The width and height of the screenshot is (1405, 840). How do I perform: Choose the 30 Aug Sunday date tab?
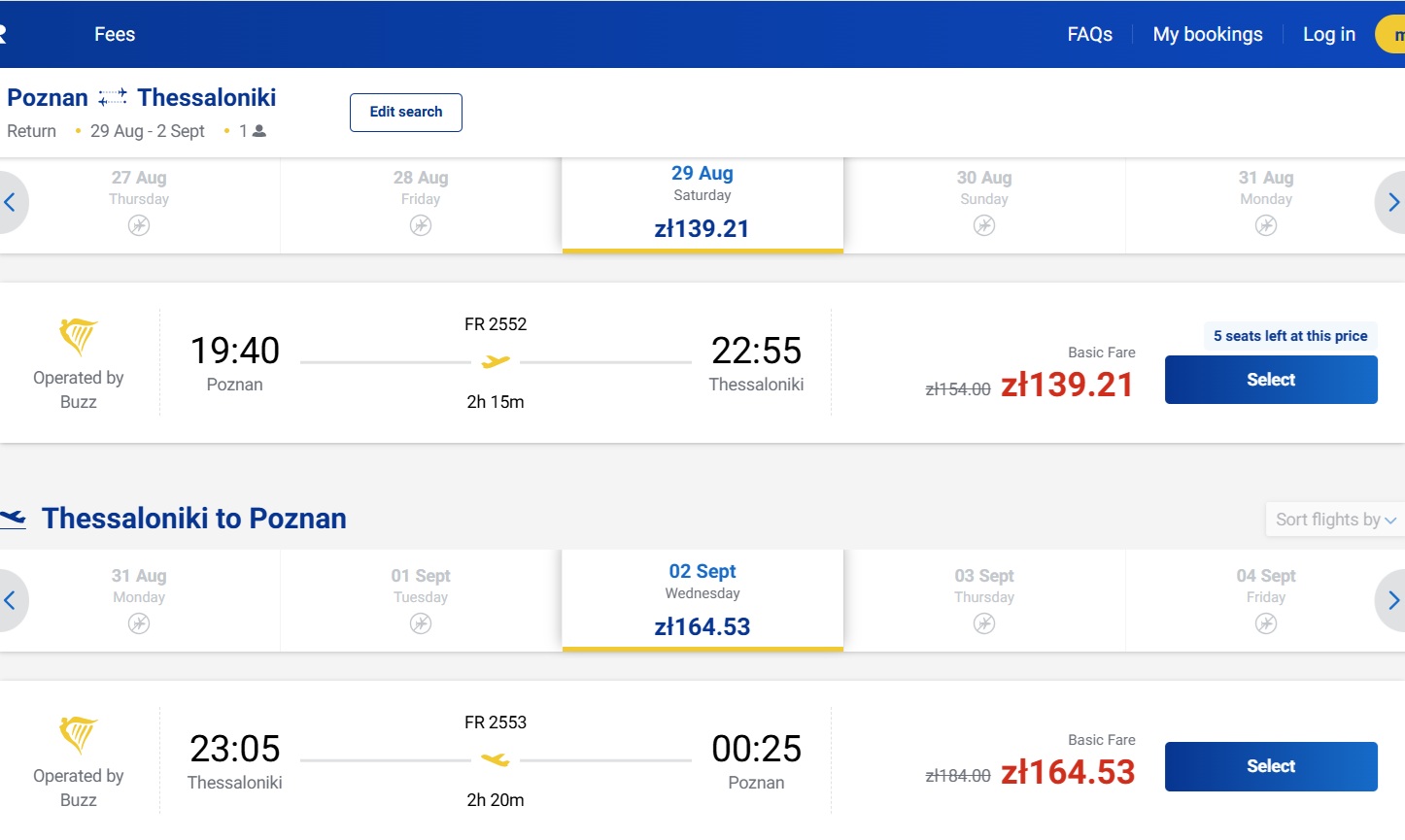984,206
